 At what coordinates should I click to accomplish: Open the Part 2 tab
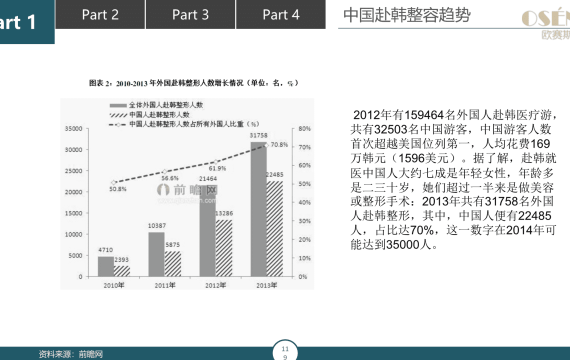(x=100, y=15)
